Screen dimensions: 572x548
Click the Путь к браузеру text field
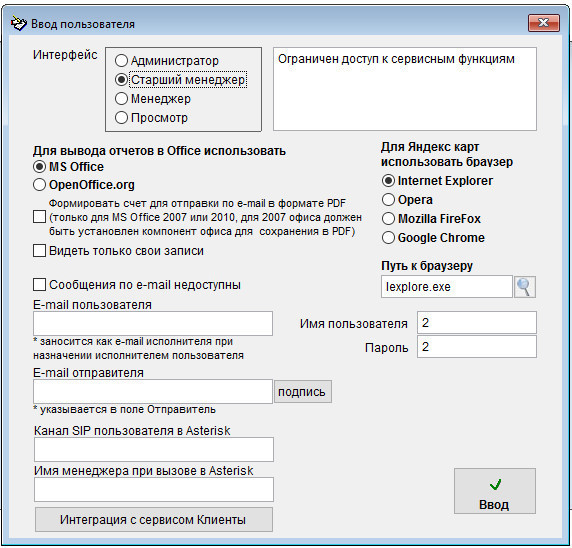pyautogui.click(x=447, y=287)
